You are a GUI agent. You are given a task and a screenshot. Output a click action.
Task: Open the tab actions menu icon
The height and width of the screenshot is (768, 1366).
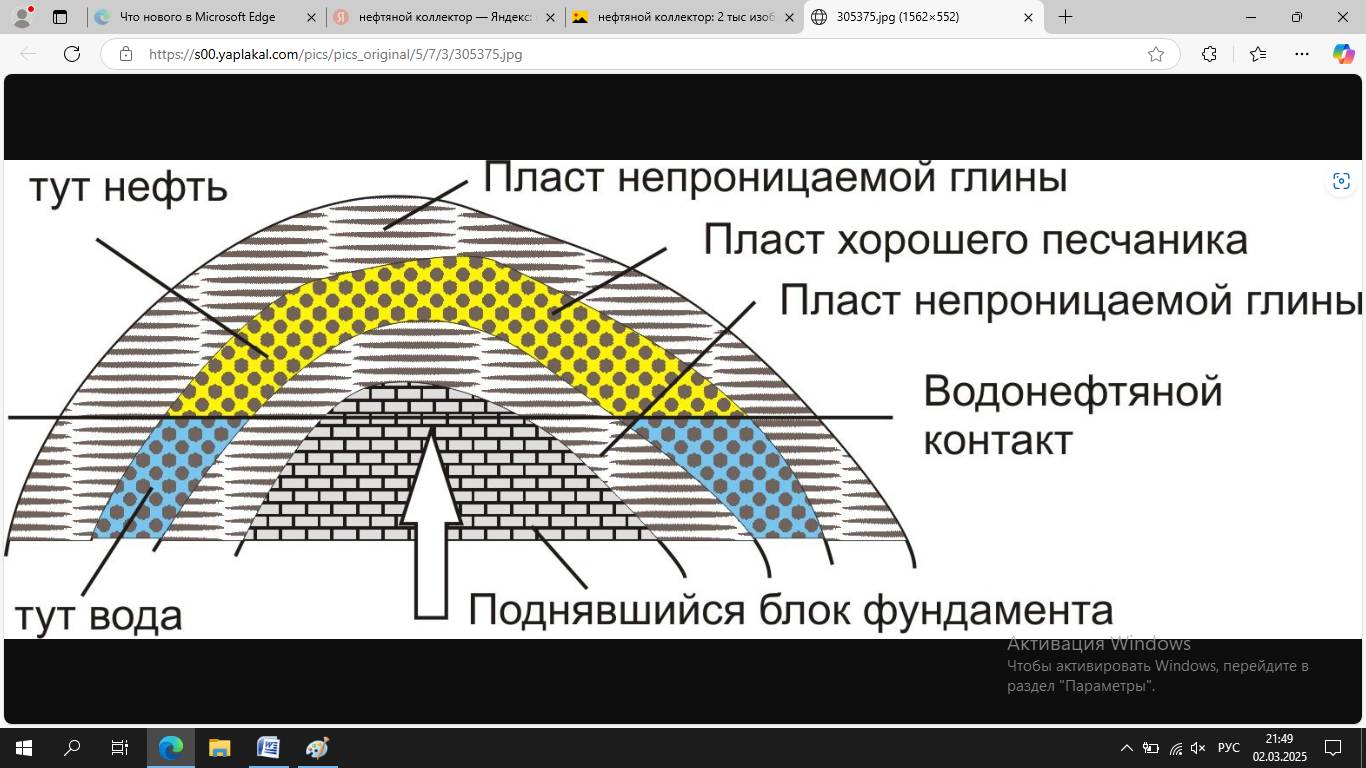(60, 17)
